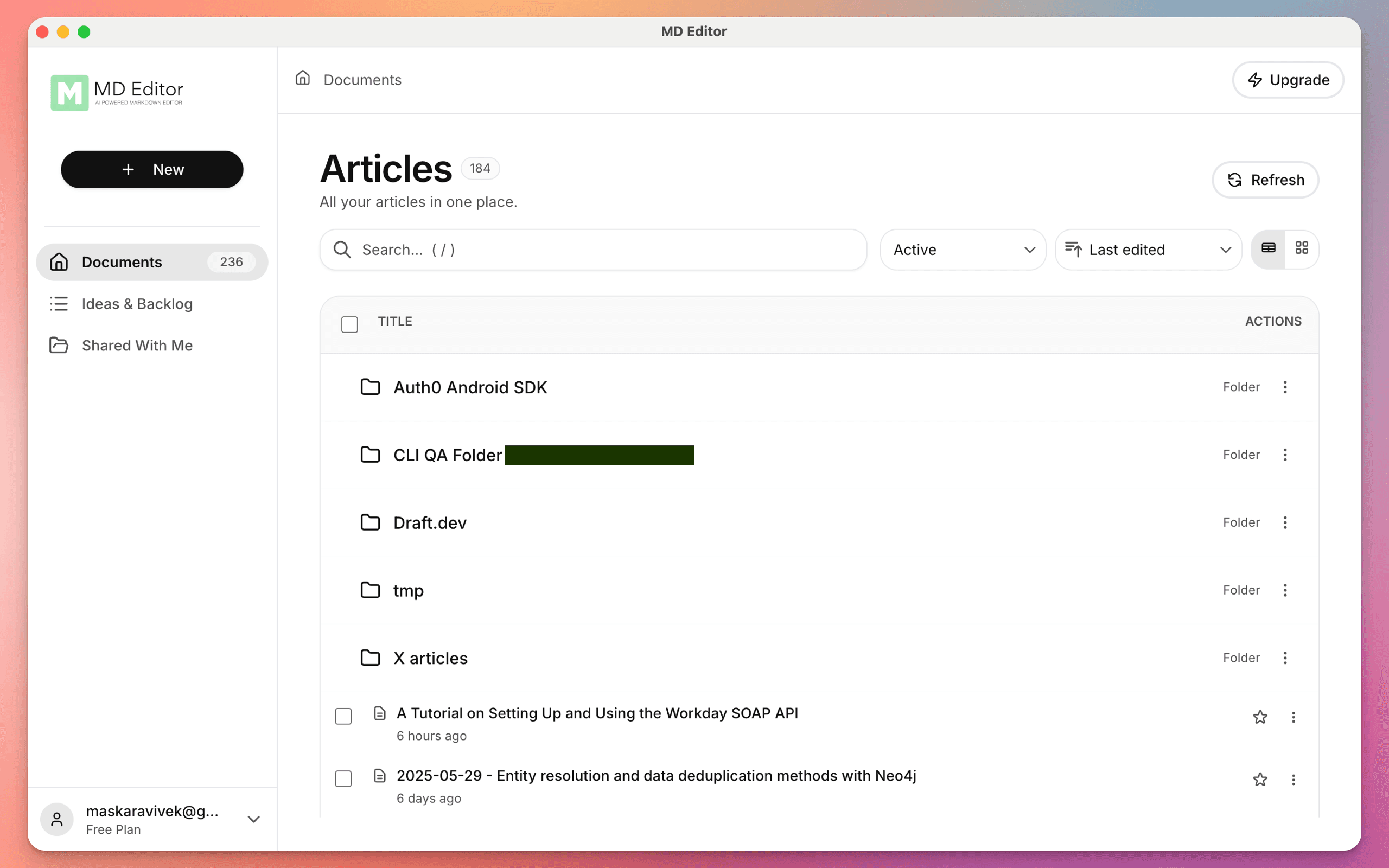Screen dimensions: 1389x868
Task: Open actions menu for the tmp folder
Action: tap(1285, 590)
